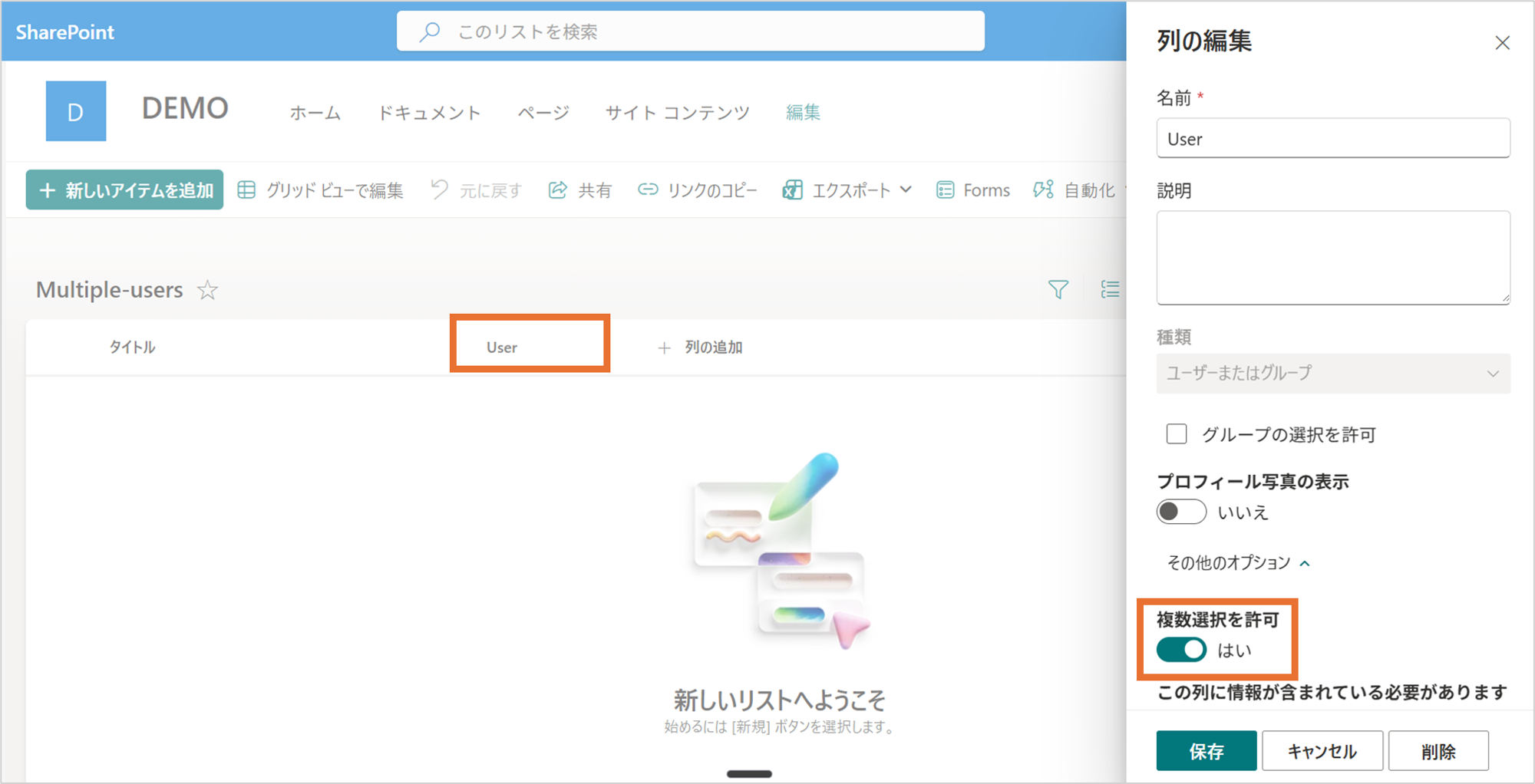This screenshot has height=784, width=1535.
Task: Open the 種類 column type dropdown
Action: (x=1332, y=374)
